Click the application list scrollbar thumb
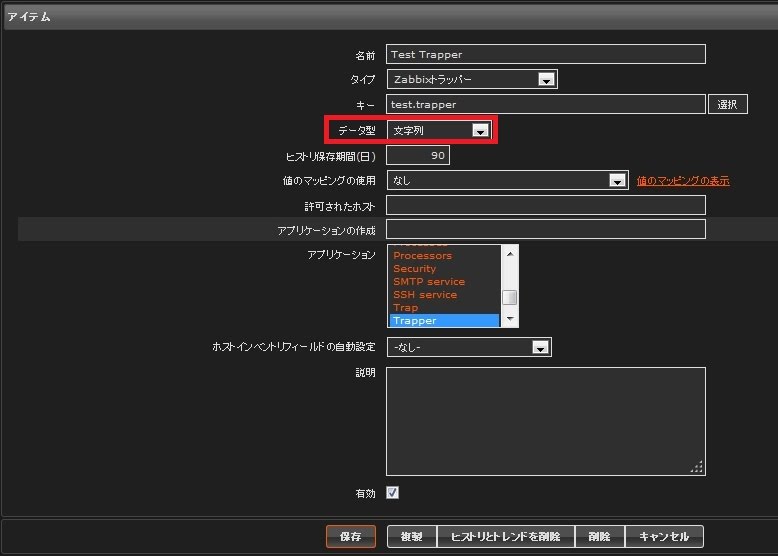 coord(510,297)
